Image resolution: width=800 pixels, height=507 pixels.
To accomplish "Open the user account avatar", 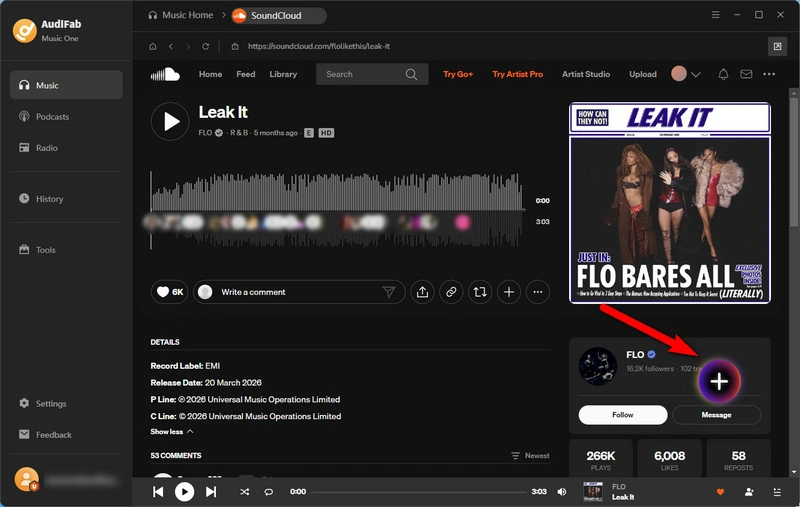I will [x=26, y=479].
